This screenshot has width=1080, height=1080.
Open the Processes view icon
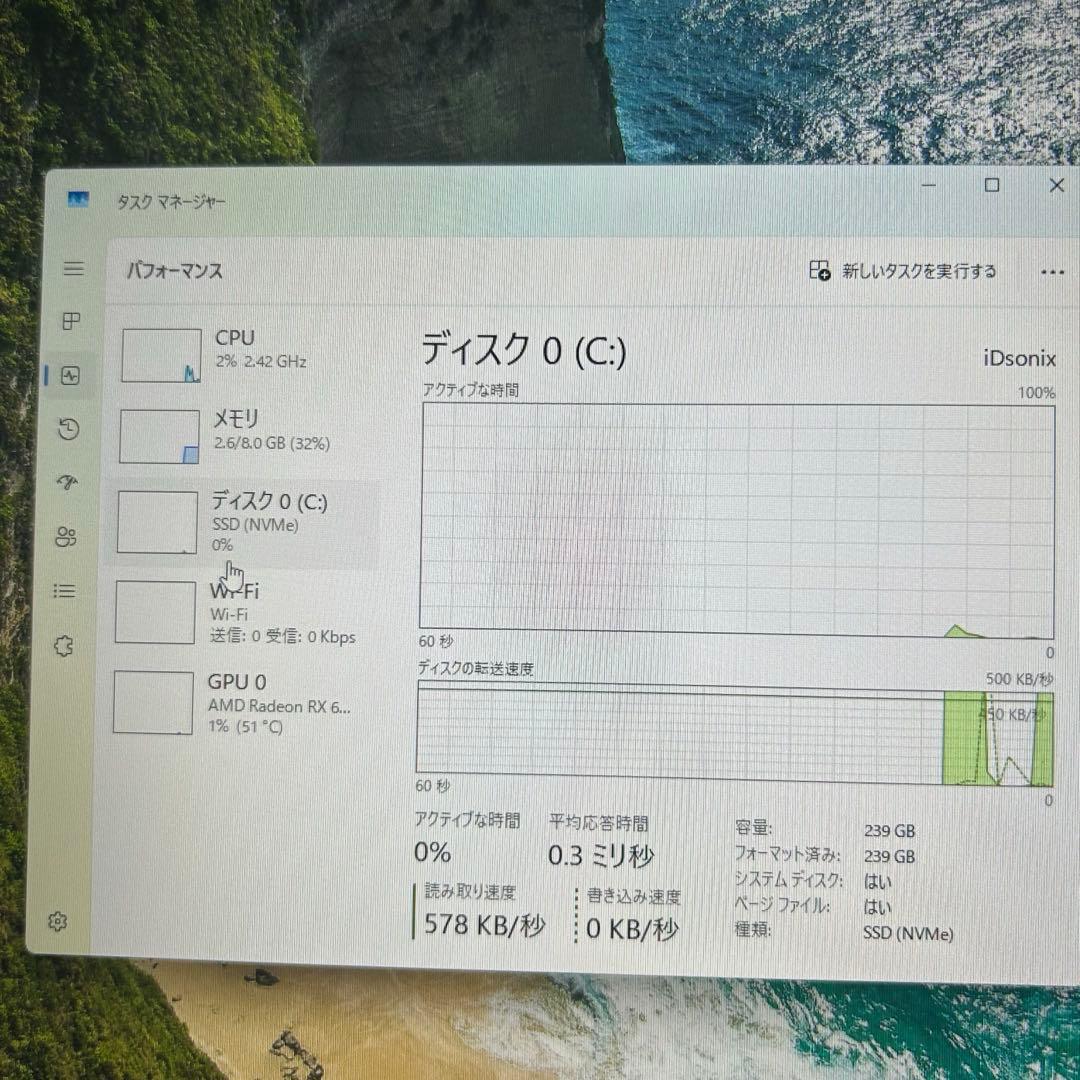coord(70,322)
